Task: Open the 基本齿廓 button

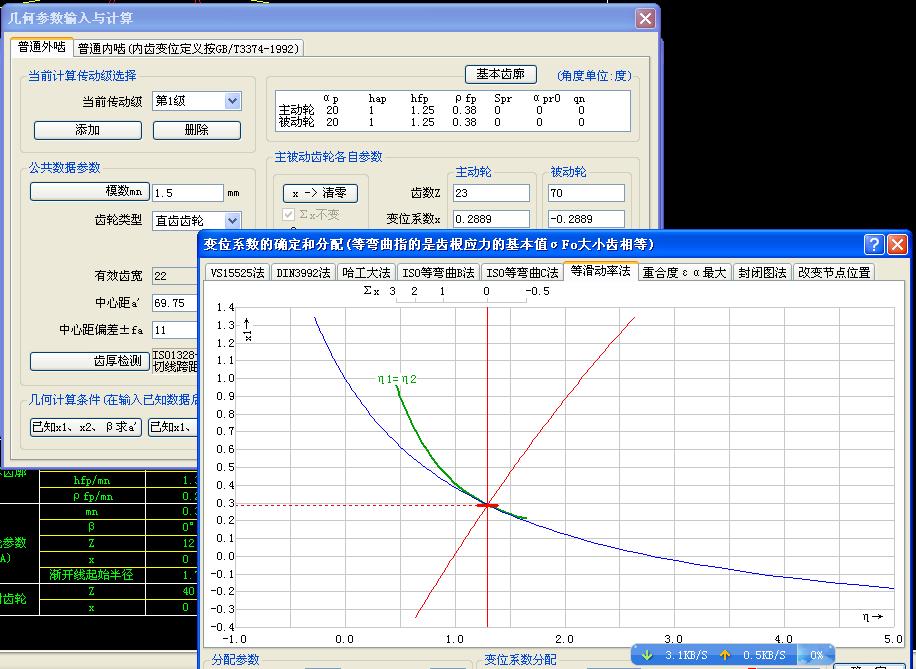Action: (501, 74)
